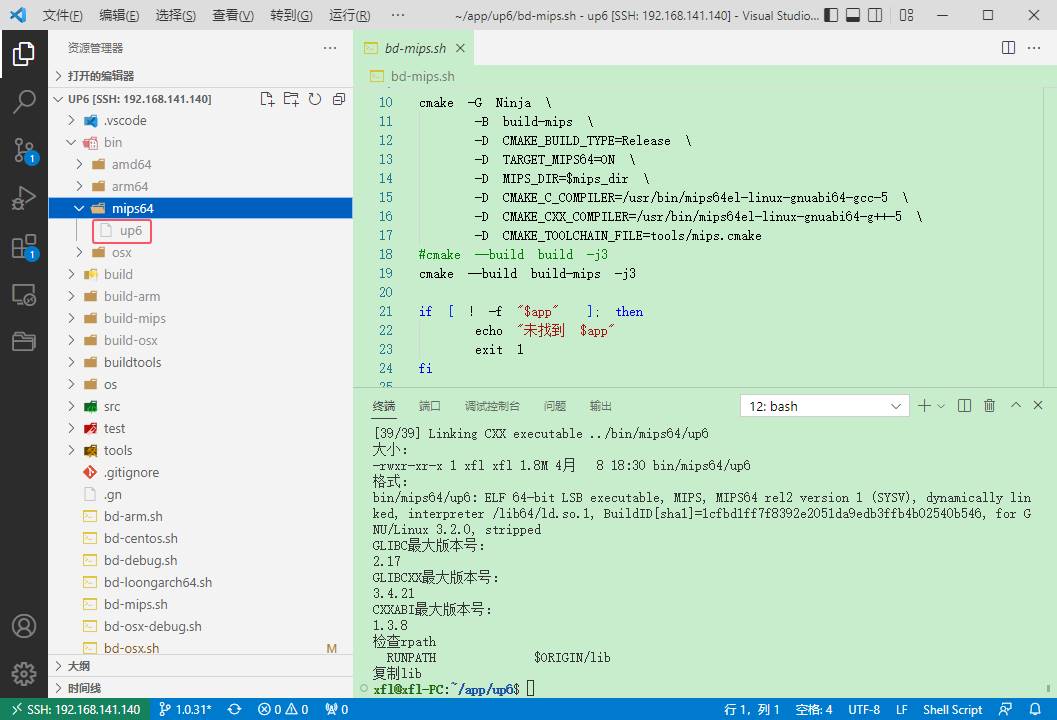Open the Run and Debug view
1057x720 pixels.
pos(24,198)
